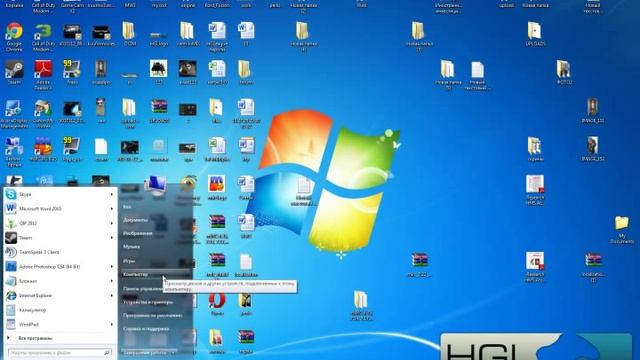Expand the Adobe Photoshop CS4 jump list arrow
Image resolution: width=640 pixels, height=360 pixels.
point(112,267)
